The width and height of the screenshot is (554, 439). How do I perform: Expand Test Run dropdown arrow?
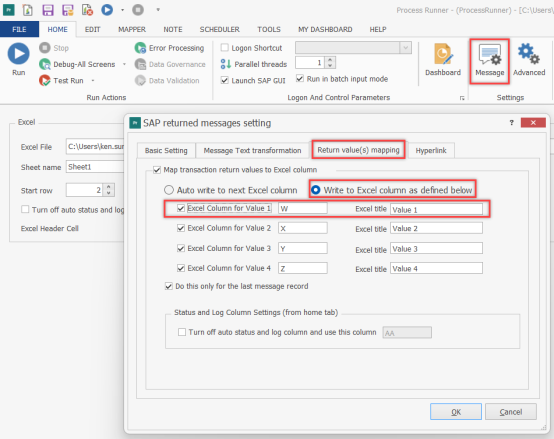pos(93,81)
